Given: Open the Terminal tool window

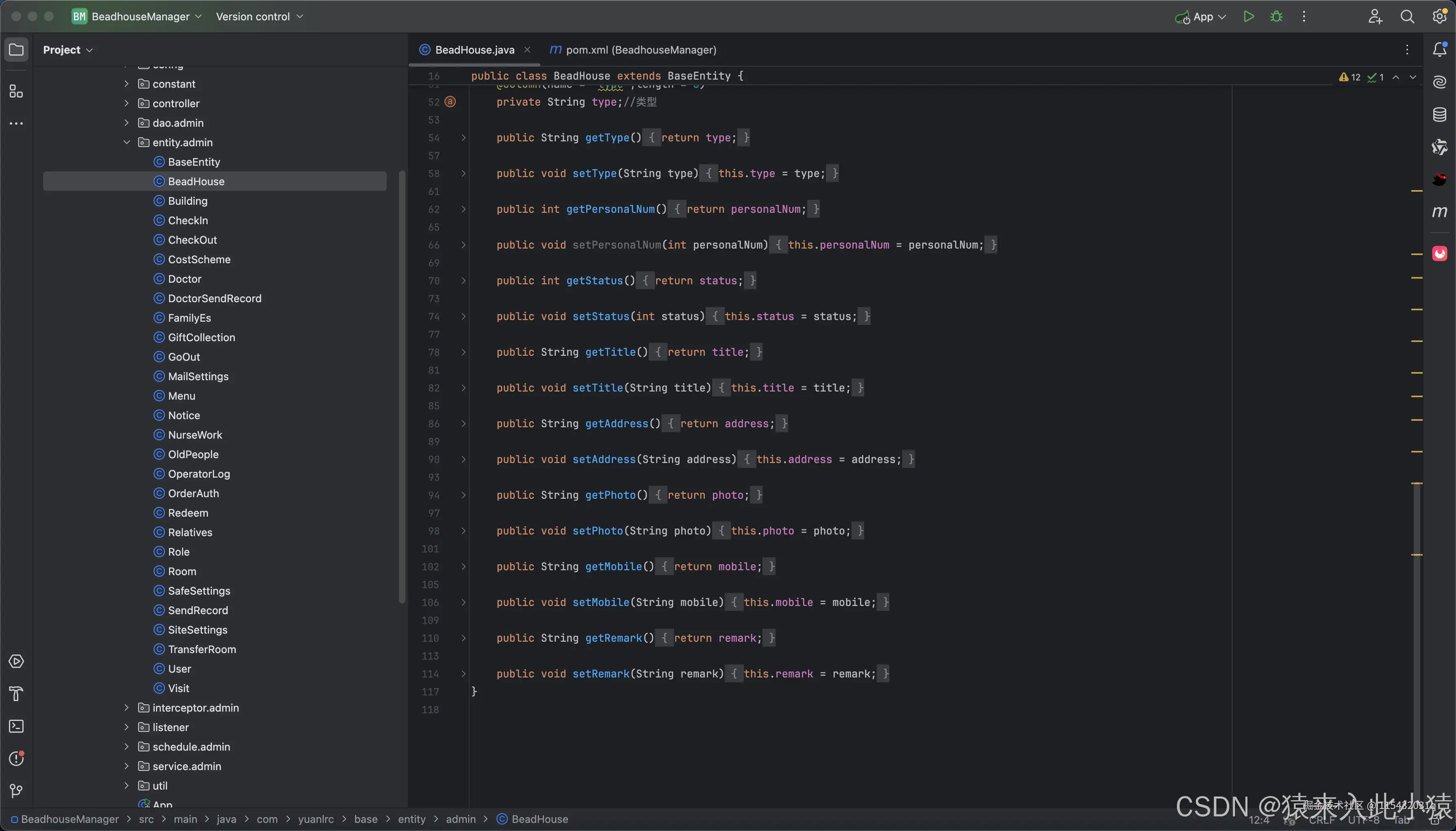Looking at the screenshot, I should pyautogui.click(x=16, y=726).
